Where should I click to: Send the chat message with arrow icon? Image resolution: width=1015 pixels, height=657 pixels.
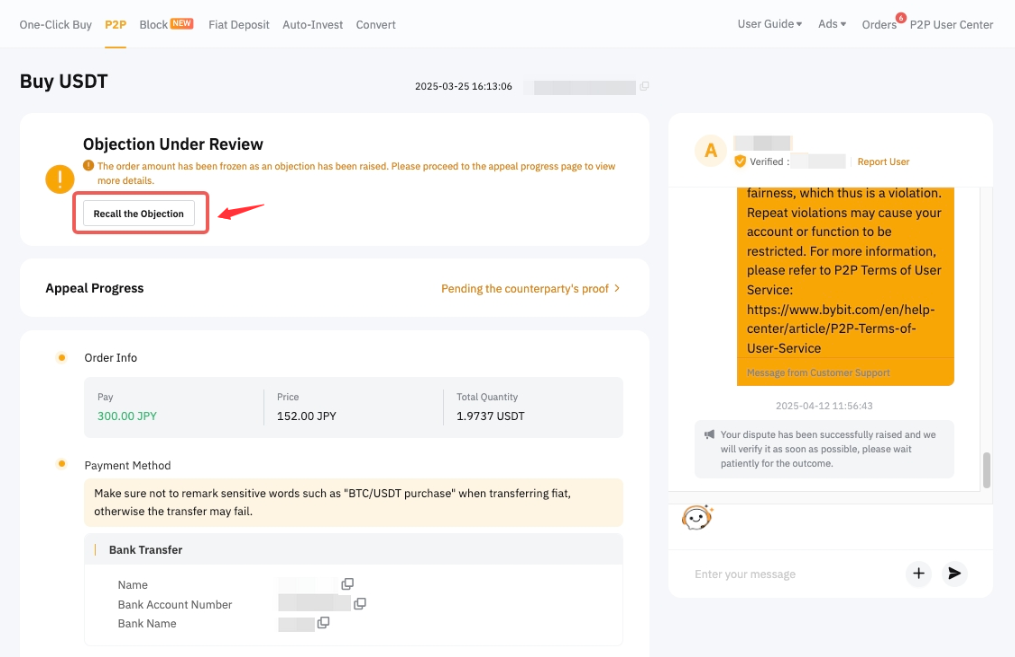click(954, 573)
